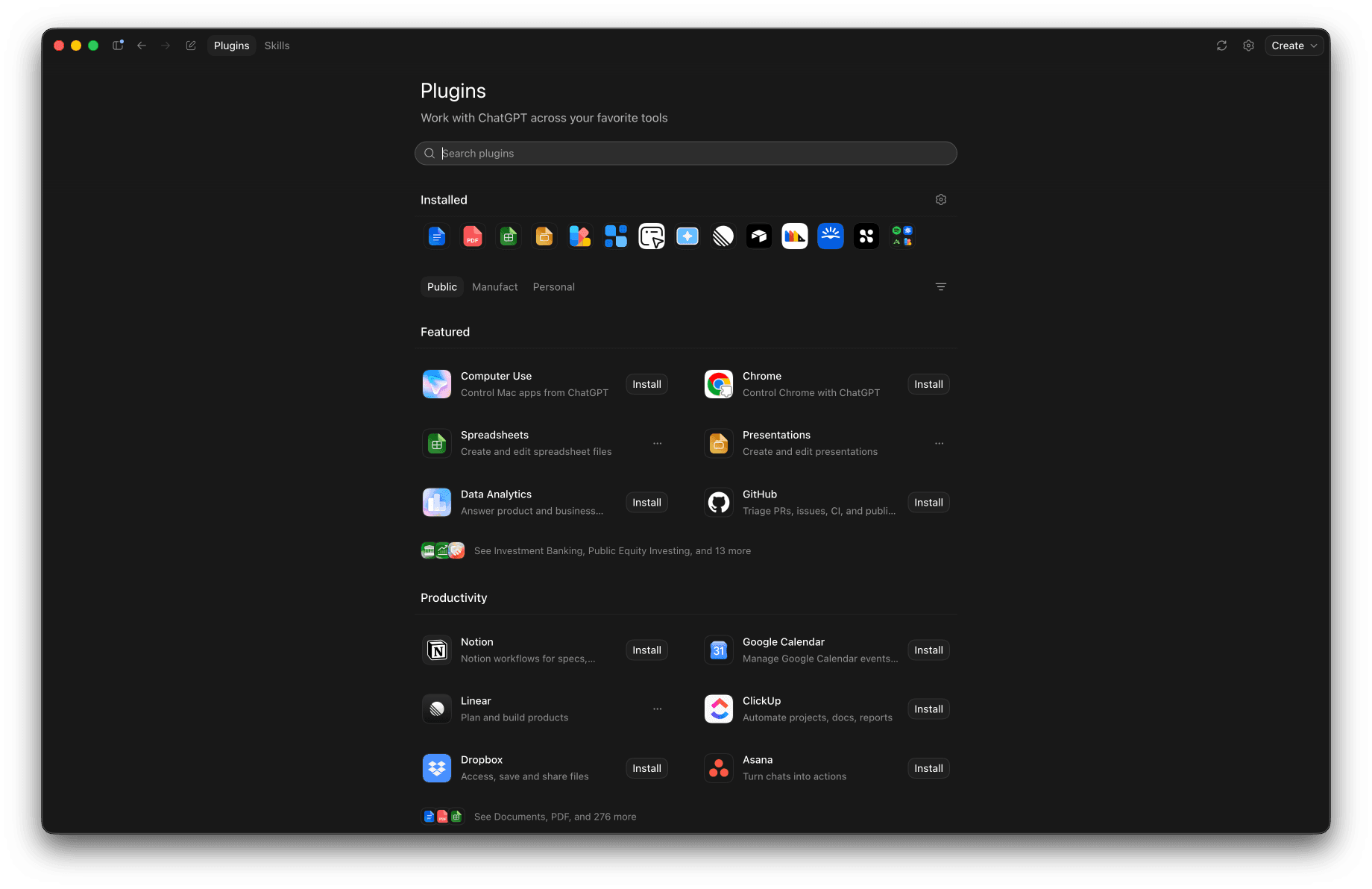Screen dimensions: 1372x889
Task: Click the Dropbox plugin icon
Action: tap(437, 768)
